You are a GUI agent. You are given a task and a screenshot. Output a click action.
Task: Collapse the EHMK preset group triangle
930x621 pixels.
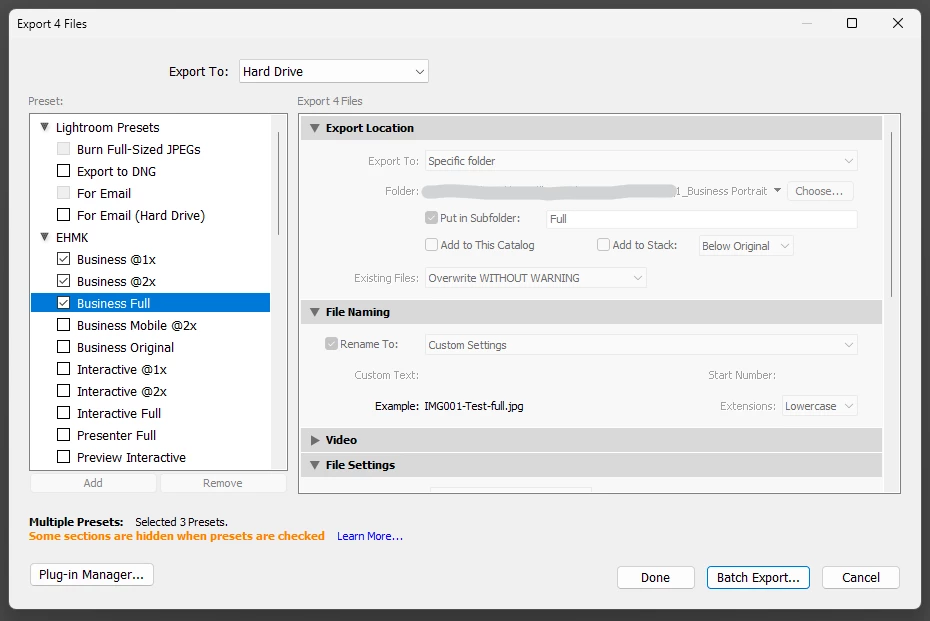pyautogui.click(x=44, y=237)
